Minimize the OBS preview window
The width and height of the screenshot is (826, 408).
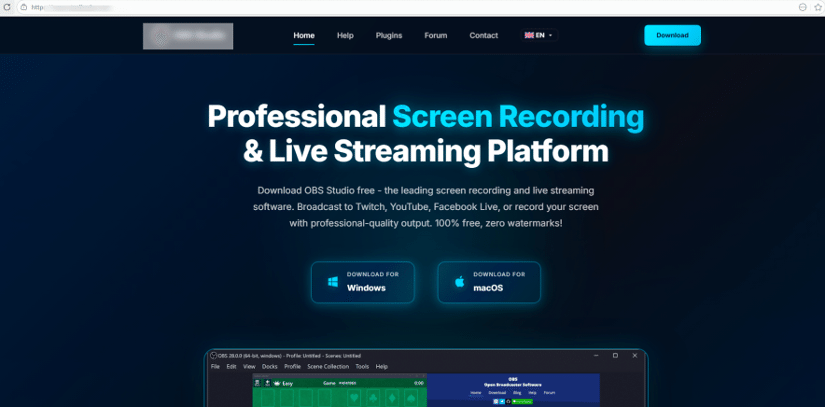pos(595,355)
